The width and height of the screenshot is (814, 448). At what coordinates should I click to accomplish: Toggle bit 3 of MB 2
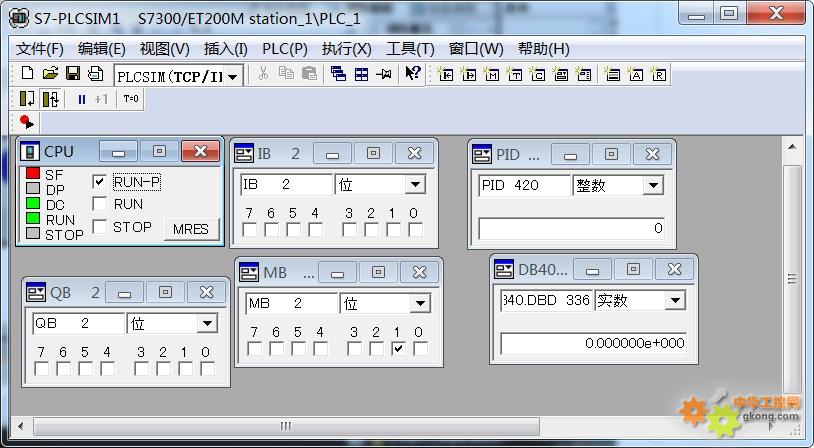(x=354, y=348)
